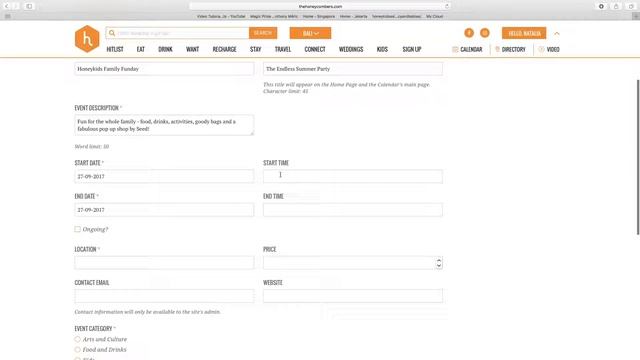This screenshot has height=360, width=640.
Task: Tick the Ongoing checkbox
Action: tap(78, 229)
